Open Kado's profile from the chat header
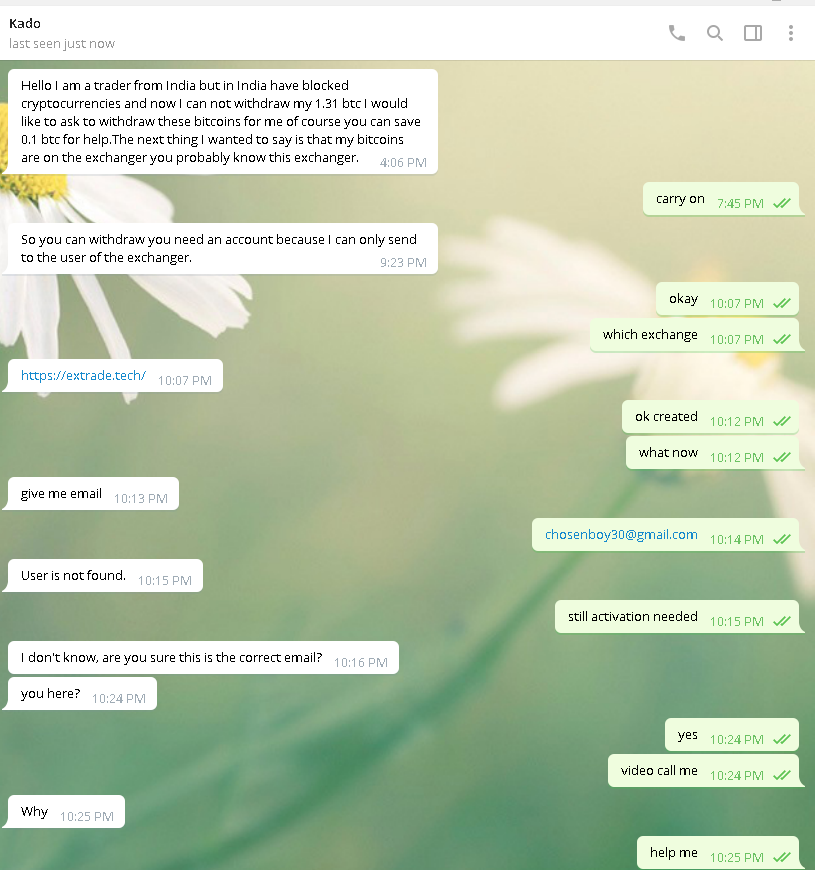The image size is (824, 870). pyautogui.click(x=25, y=23)
